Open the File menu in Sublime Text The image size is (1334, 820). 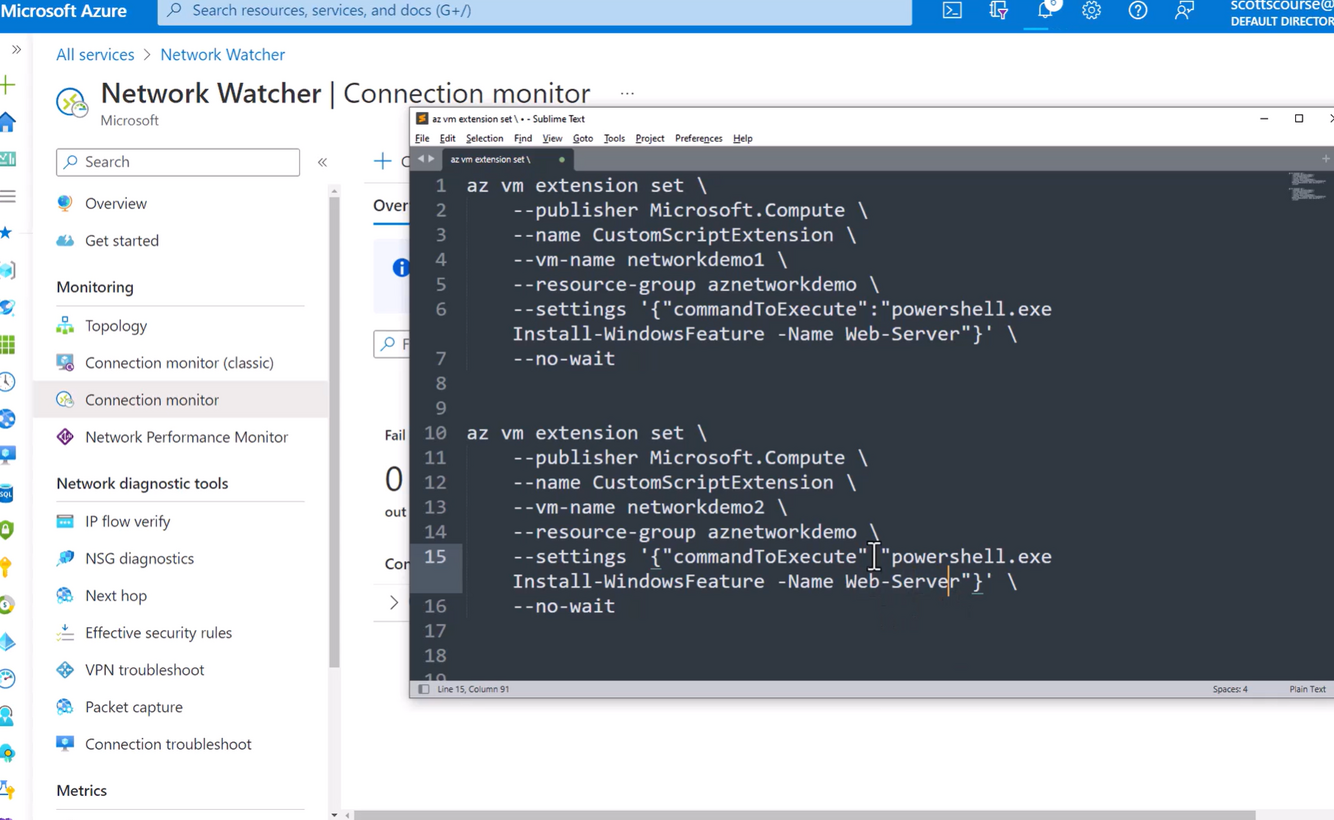point(422,138)
